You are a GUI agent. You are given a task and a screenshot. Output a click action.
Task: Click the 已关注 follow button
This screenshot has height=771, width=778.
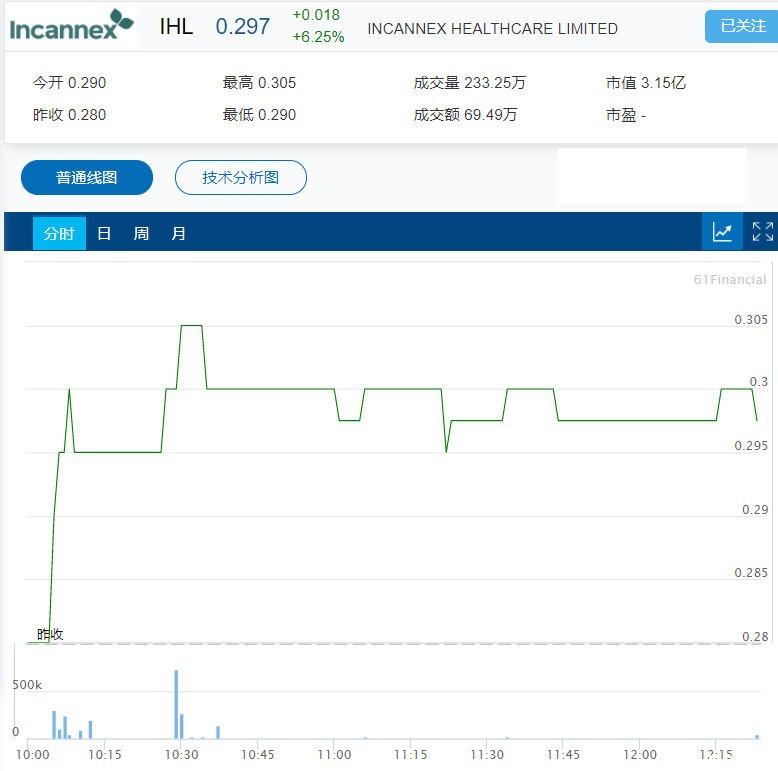742,26
